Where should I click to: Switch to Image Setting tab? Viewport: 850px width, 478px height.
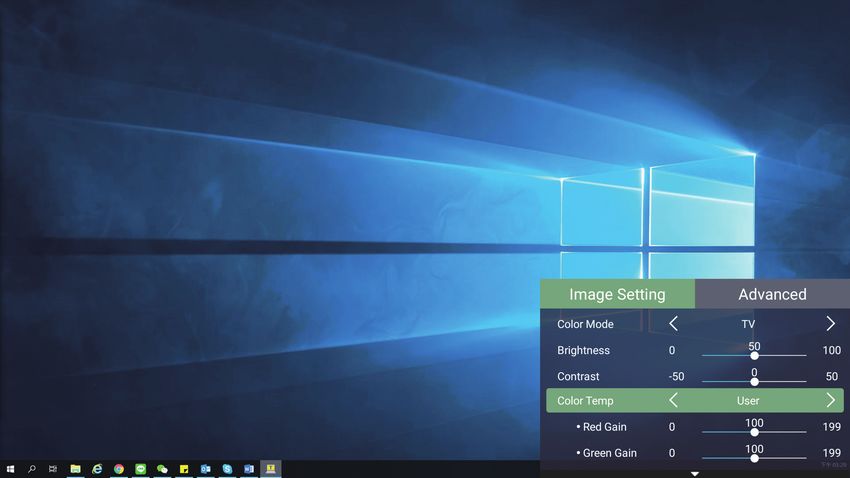pyautogui.click(x=617, y=294)
